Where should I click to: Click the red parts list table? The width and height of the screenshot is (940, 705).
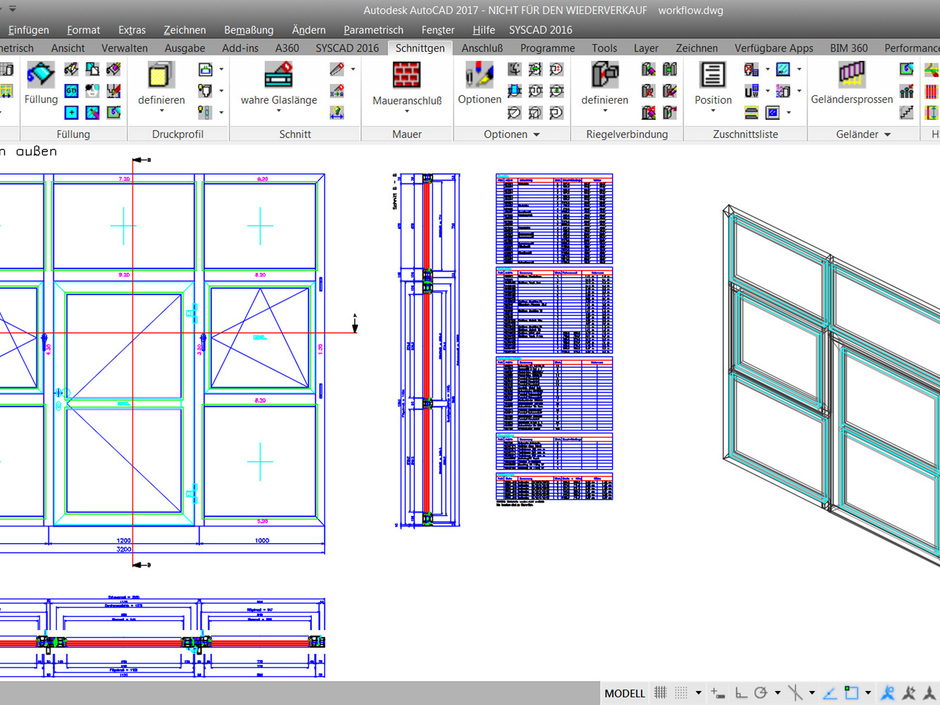click(554, 308)
